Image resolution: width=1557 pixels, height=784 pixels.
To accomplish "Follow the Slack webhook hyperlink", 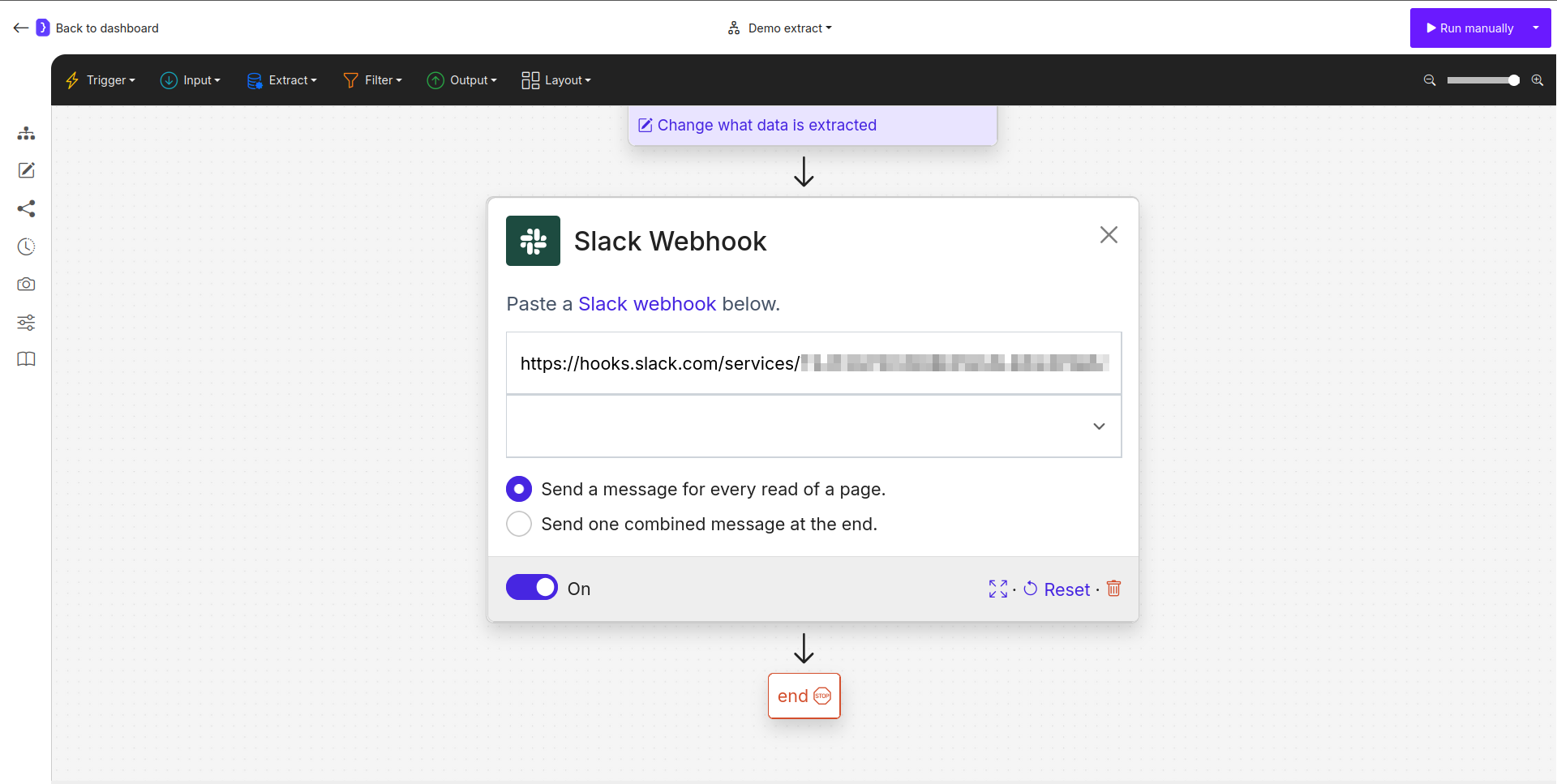I will pos(647,303).
